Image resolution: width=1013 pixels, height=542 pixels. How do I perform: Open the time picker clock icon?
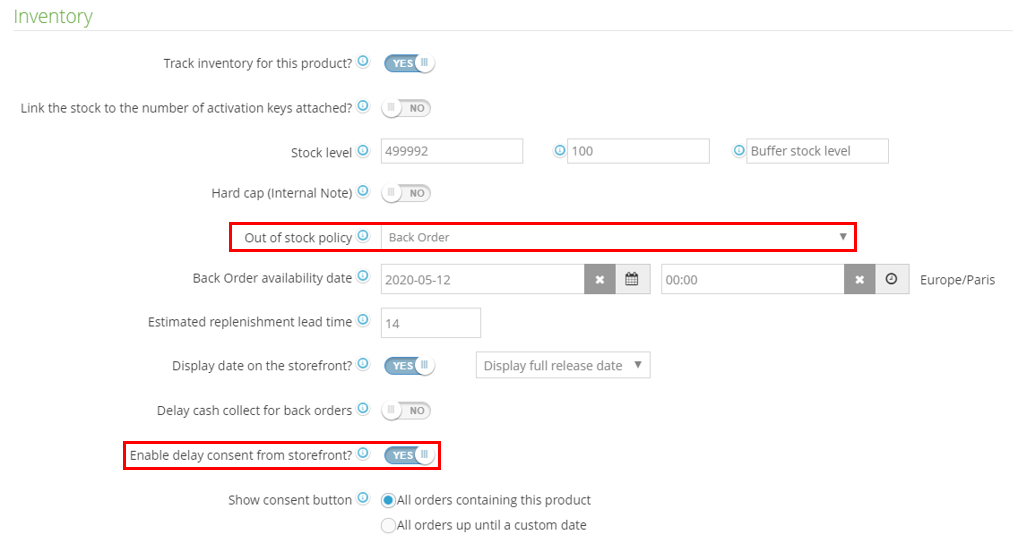point(892,279)
